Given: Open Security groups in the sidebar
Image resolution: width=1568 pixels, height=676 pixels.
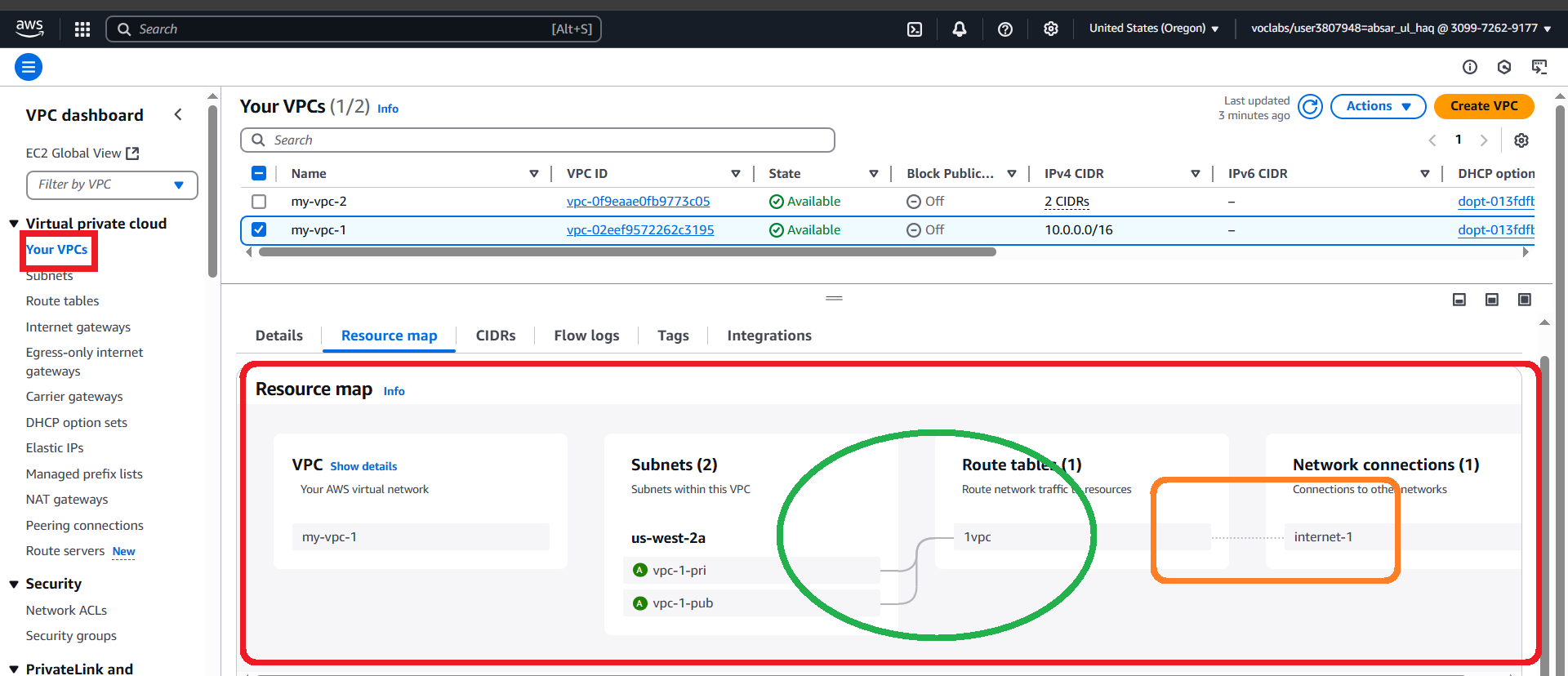Looking at the screenshot, I should 71,636.
